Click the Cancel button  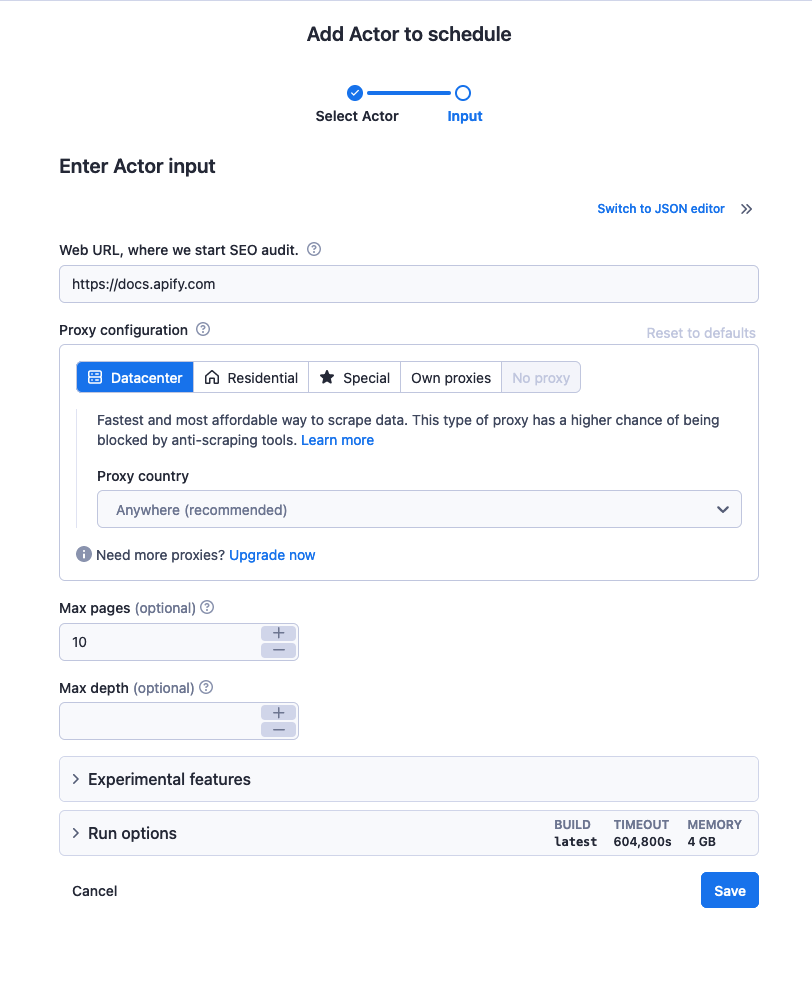[95, 891]
